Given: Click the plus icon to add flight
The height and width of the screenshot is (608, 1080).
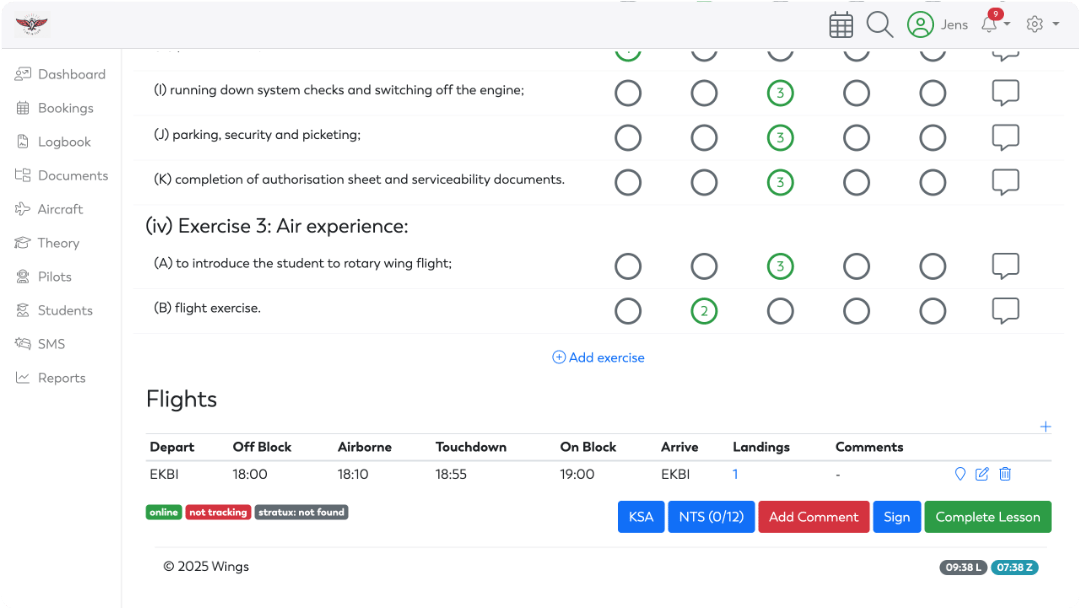Looking at the screenshot, I should click(1045, 427).
